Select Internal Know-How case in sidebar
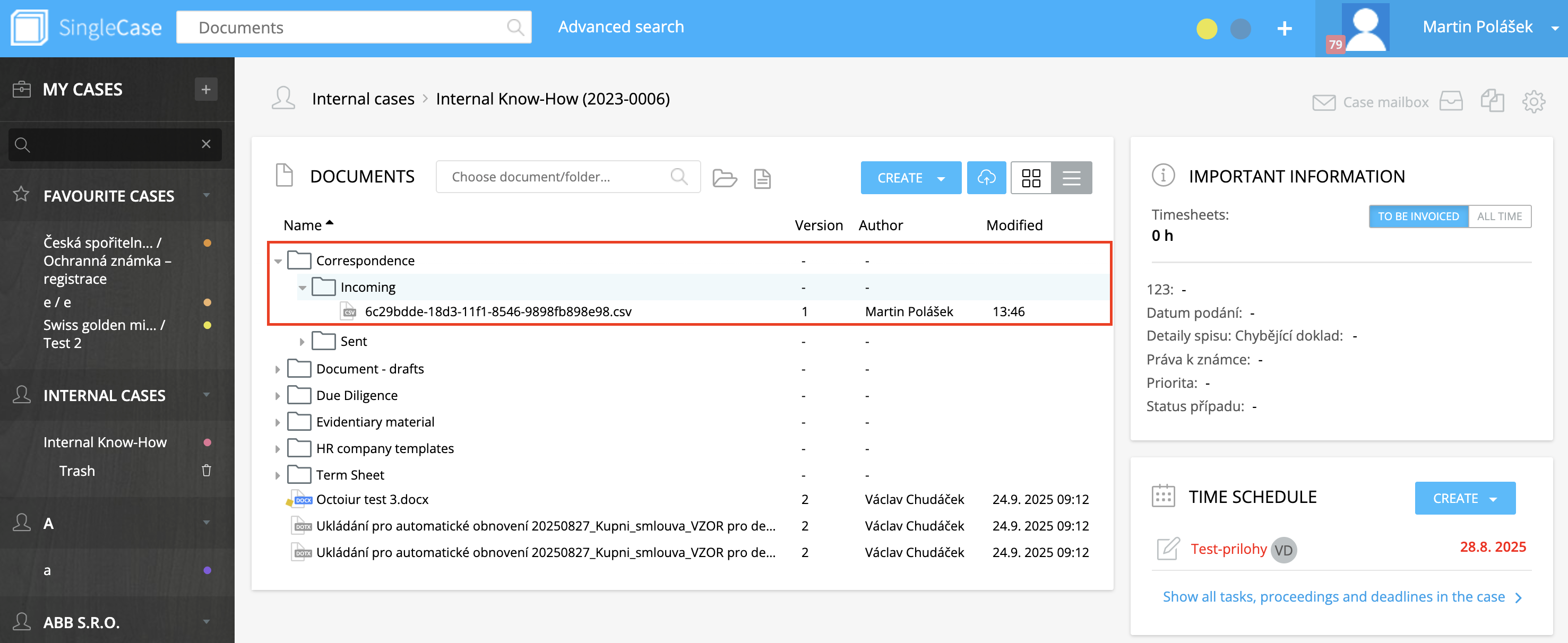Screen dimensions: 1568x643 [x=105, y=442]
